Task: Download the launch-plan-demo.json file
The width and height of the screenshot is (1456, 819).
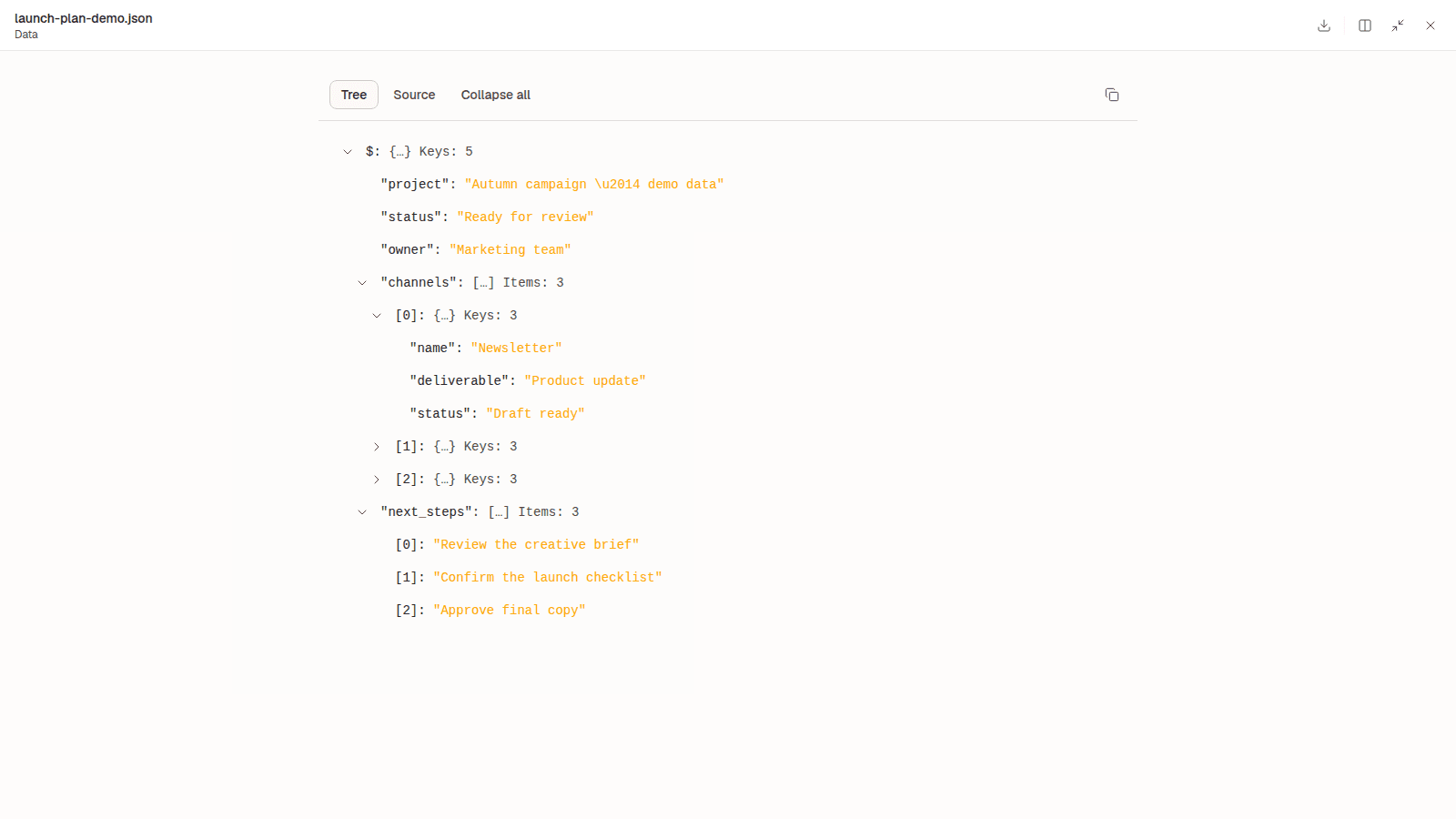Action: click(1324, 25)
